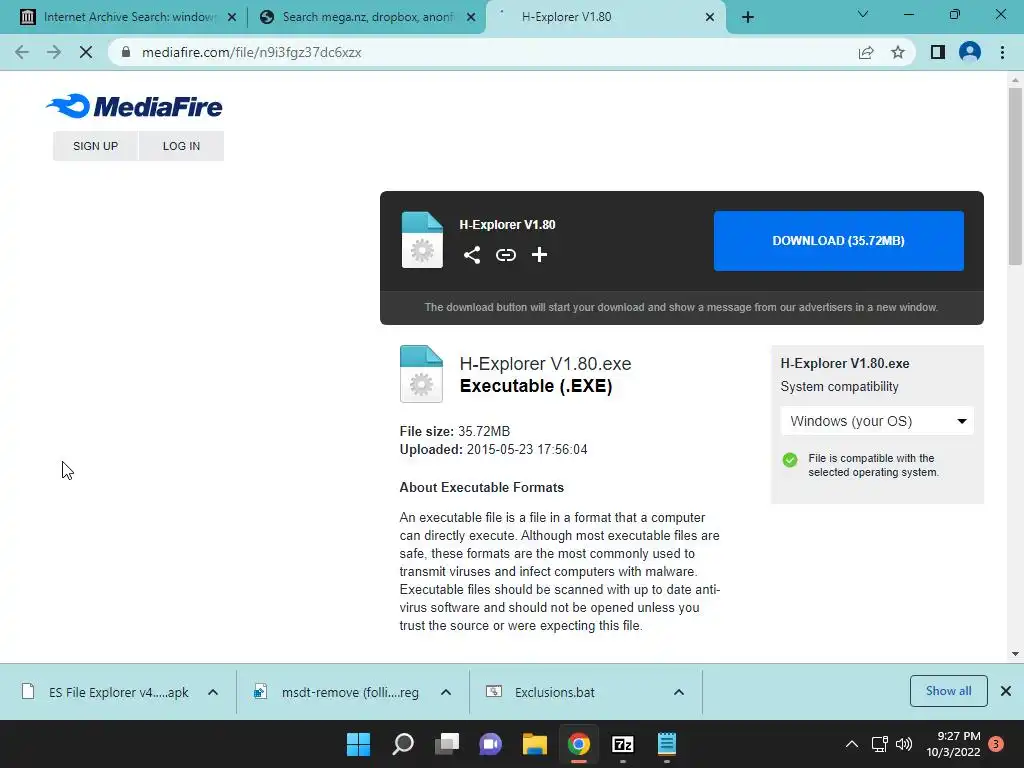
Task: Open Notepad from taskbar
Action: [667, 744]
